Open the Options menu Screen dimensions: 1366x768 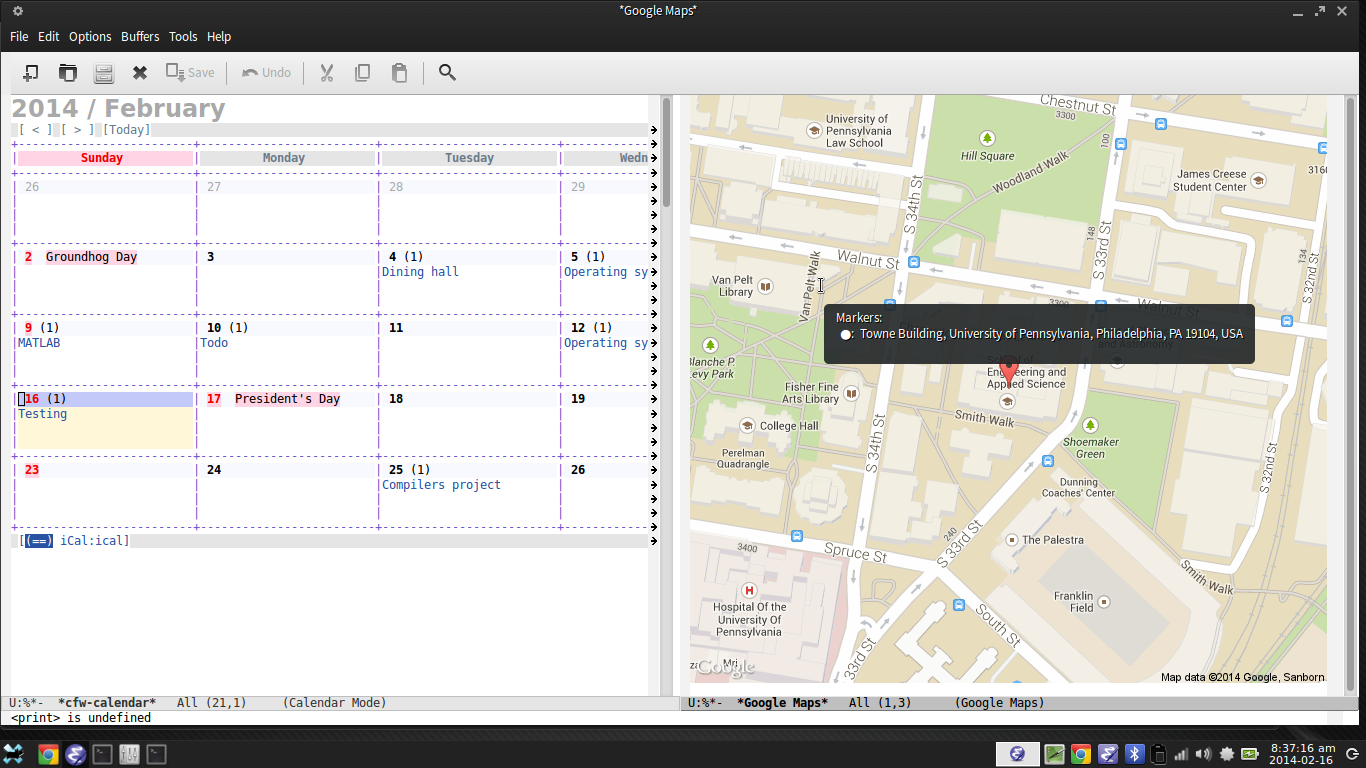coord(90,36)
